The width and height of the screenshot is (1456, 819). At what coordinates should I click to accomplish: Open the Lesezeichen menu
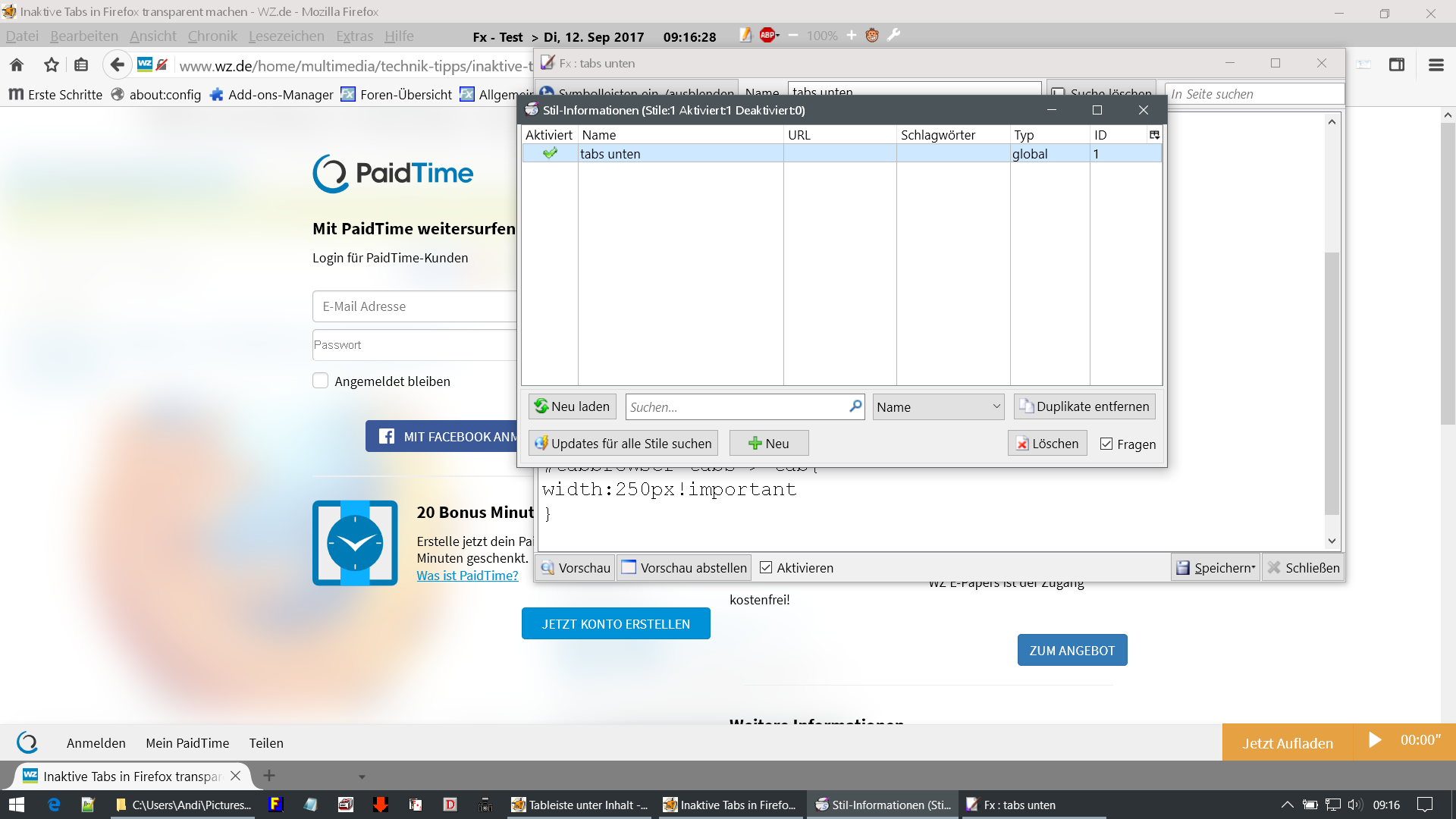[286, 36]
